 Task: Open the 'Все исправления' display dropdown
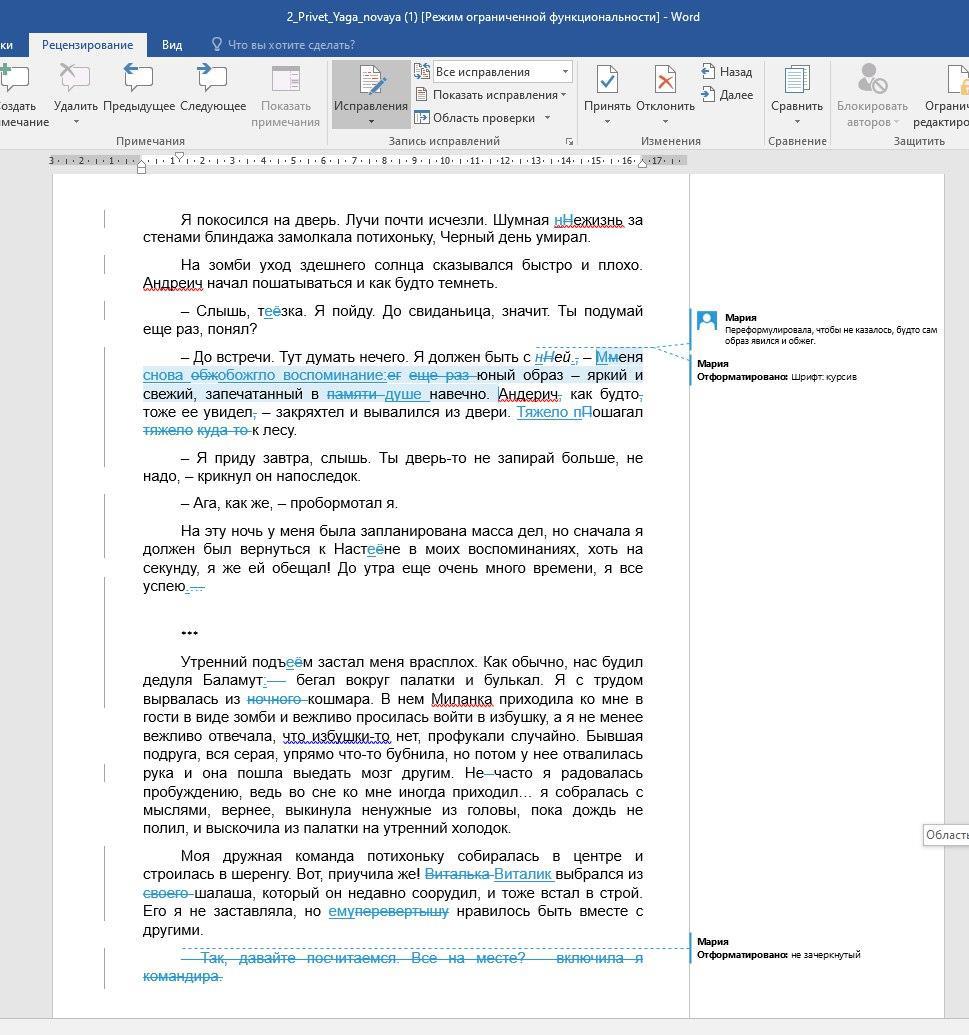502,72
